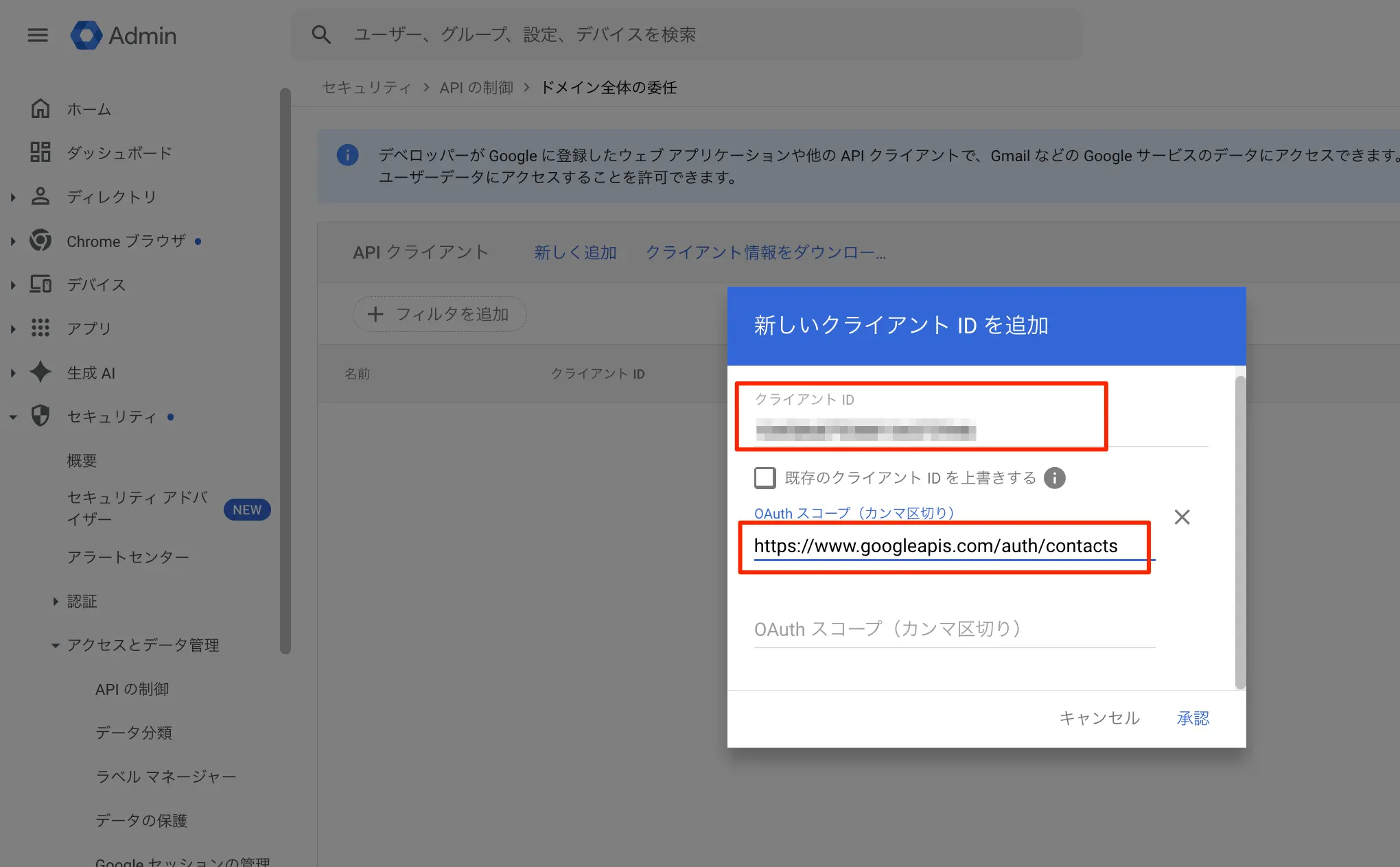This screenshot has width=1400, height=867.
Task: Click the 生成 AI sparkle icon
Action: tap(40, 372)
